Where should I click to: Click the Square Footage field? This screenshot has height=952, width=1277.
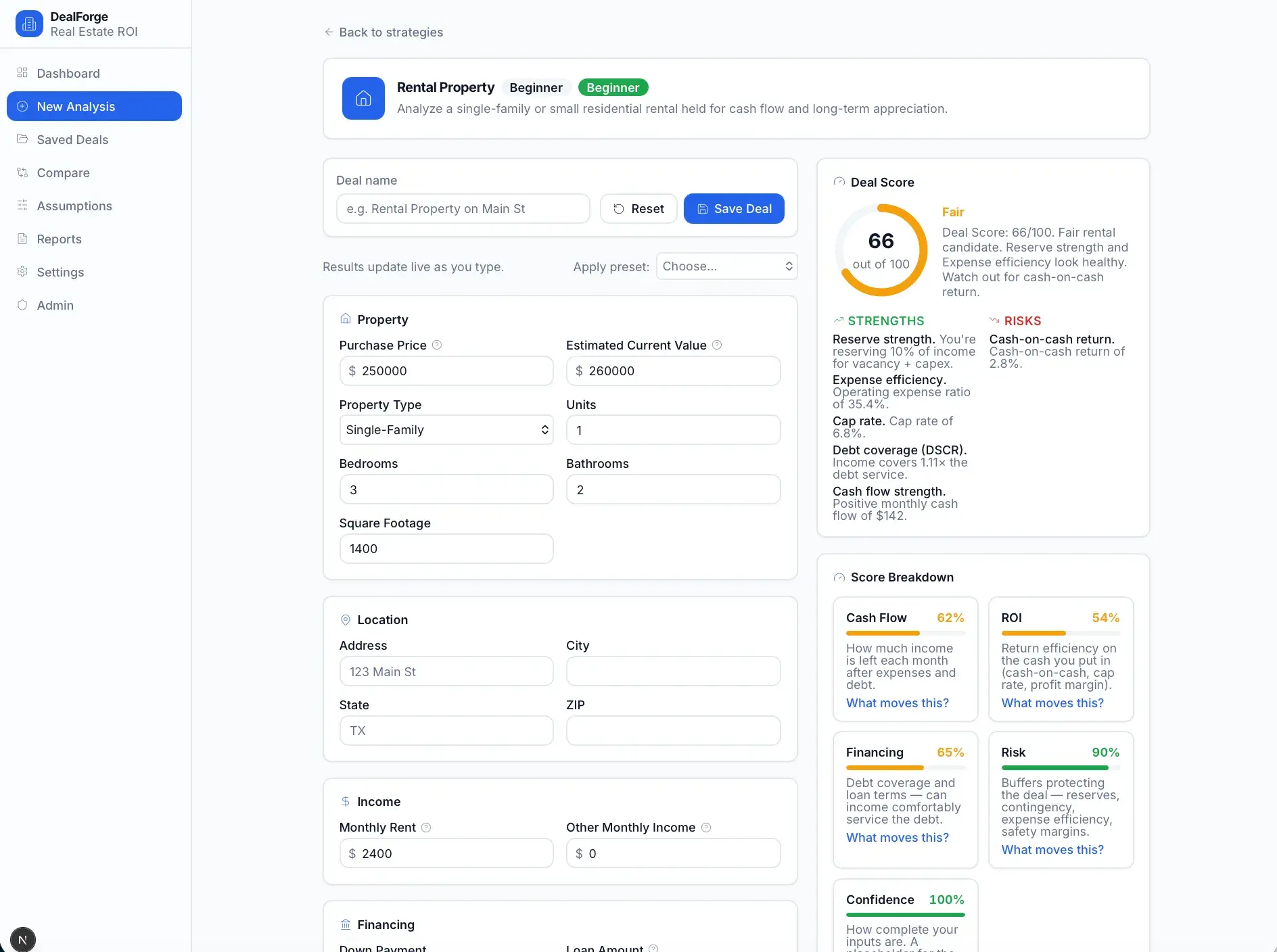tap(446, 548)
